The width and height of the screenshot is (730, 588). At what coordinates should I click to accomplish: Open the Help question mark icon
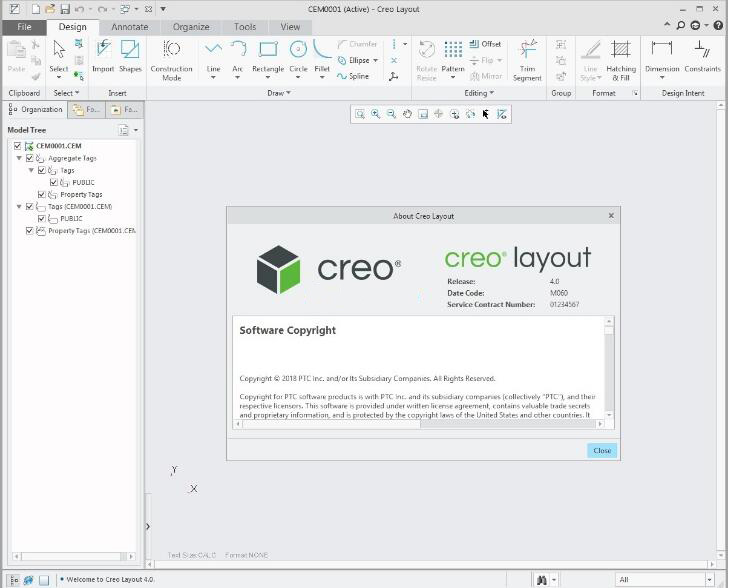[x=718, y=26]
